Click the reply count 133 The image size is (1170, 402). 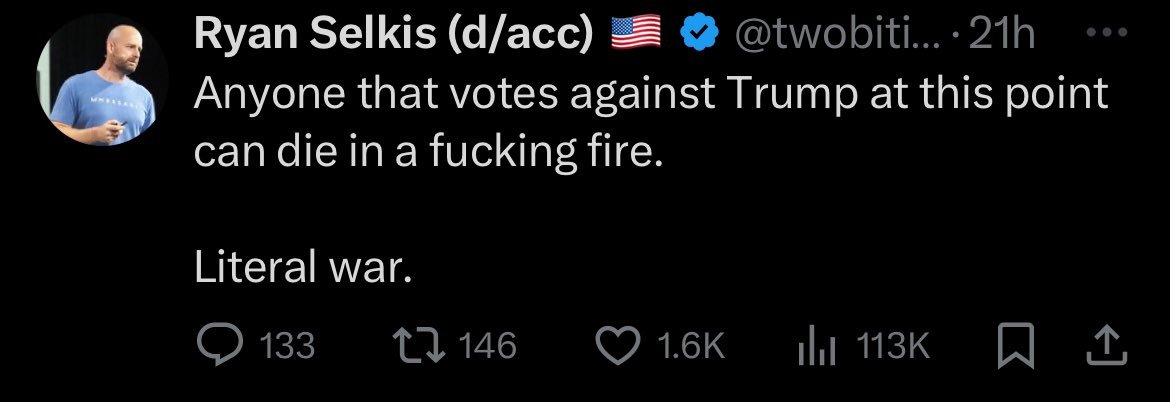(287, 347)
